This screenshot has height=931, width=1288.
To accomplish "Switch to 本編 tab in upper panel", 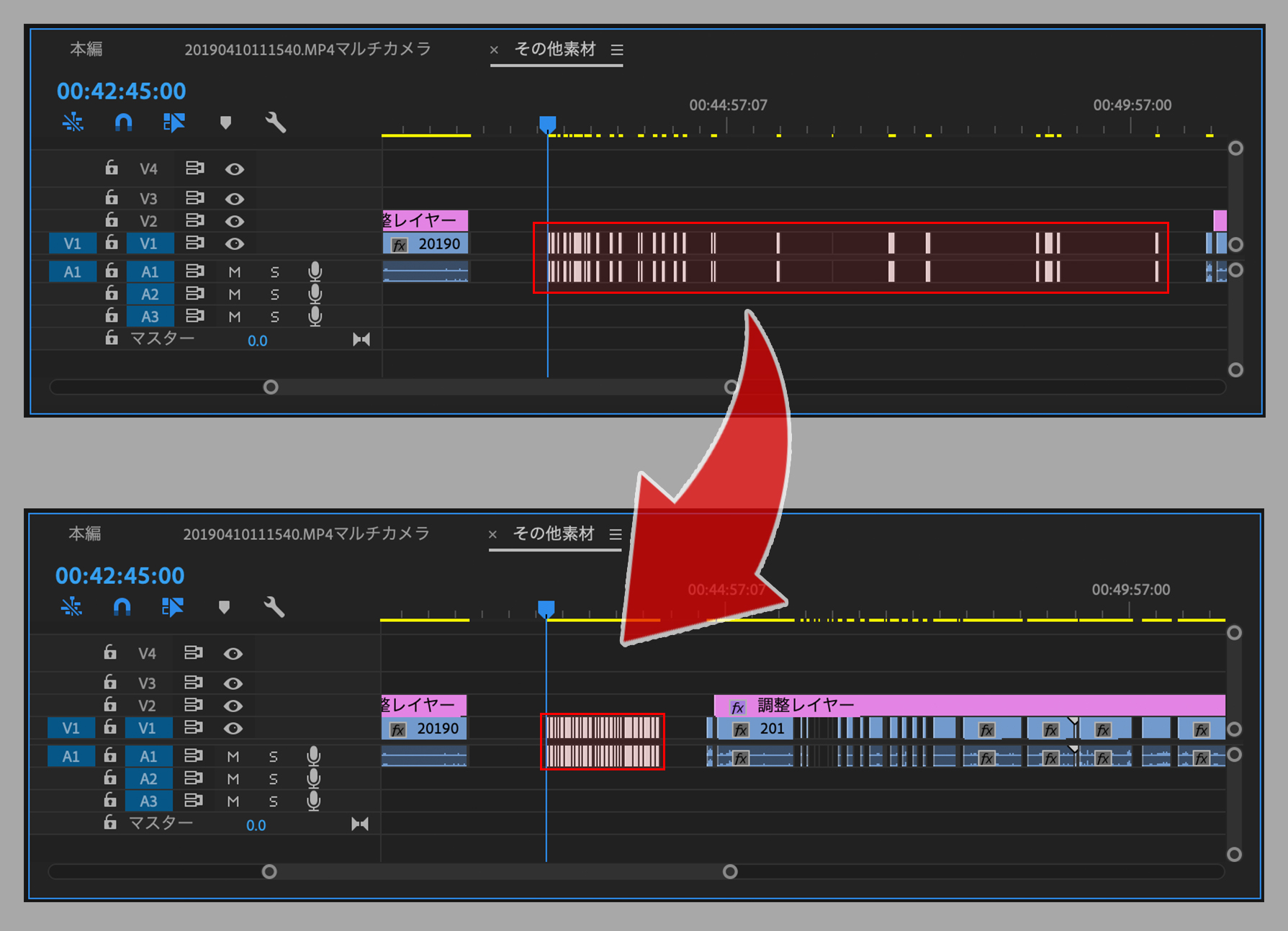I will [86, 49].
